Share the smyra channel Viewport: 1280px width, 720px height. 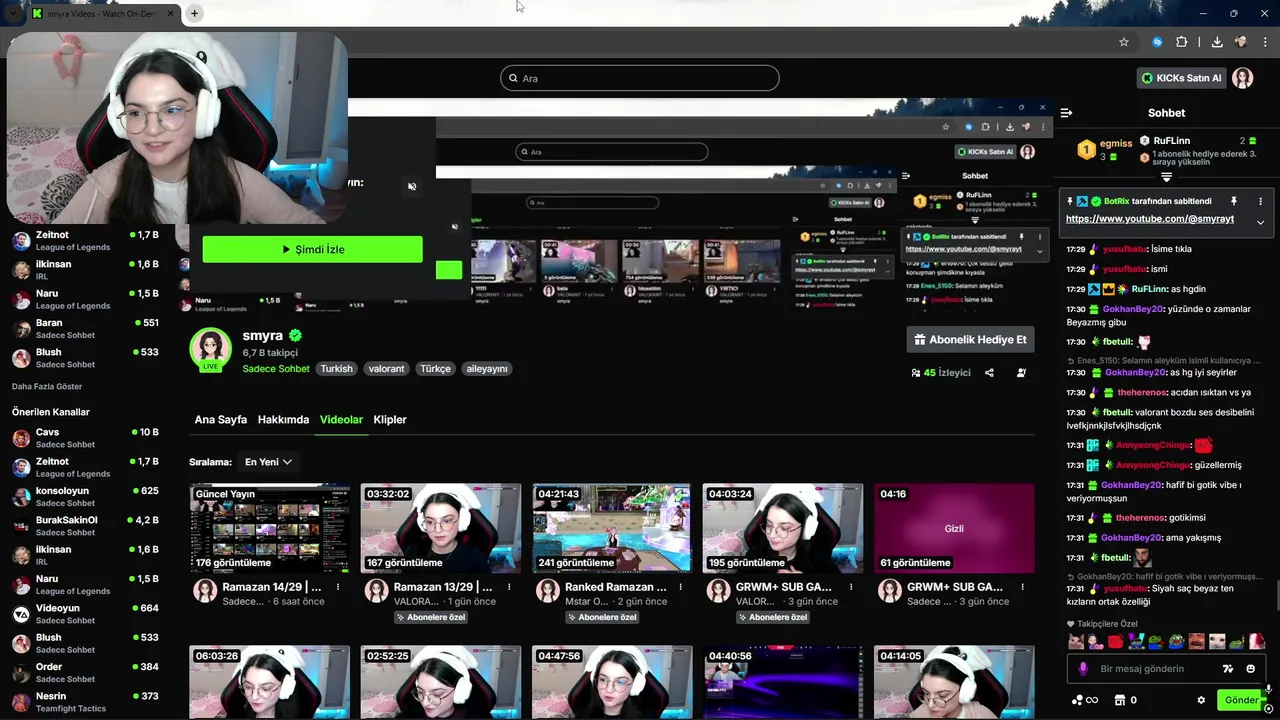pyautogui.click(x=989, y=373)
